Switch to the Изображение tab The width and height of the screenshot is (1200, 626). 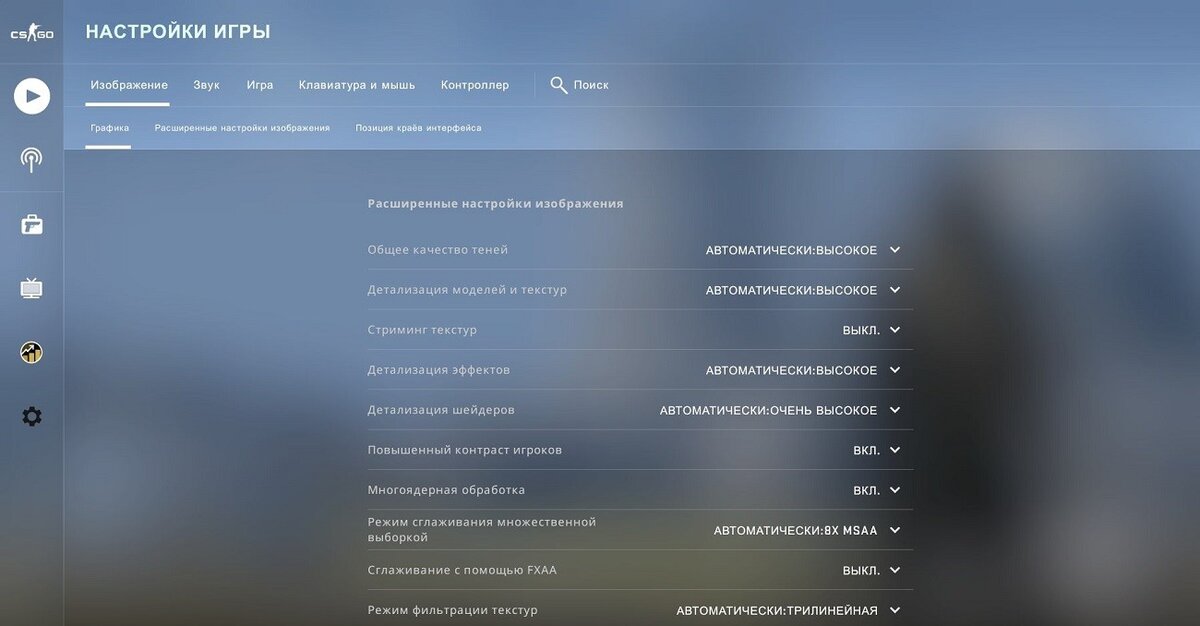pos(129,85)
